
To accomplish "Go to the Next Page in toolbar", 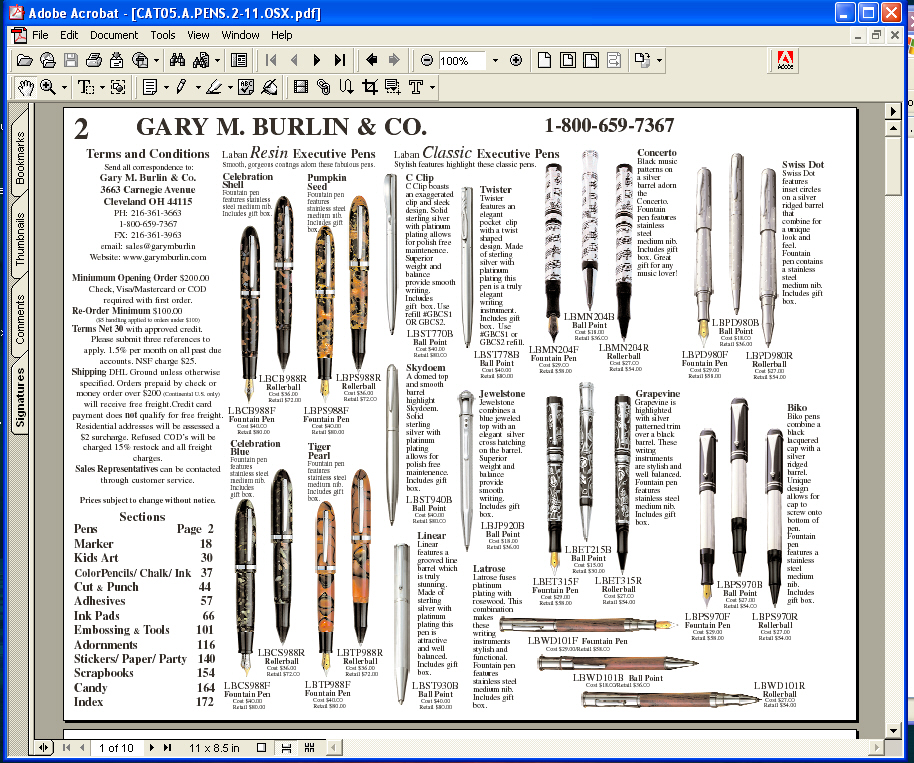I will click(317, 60).
